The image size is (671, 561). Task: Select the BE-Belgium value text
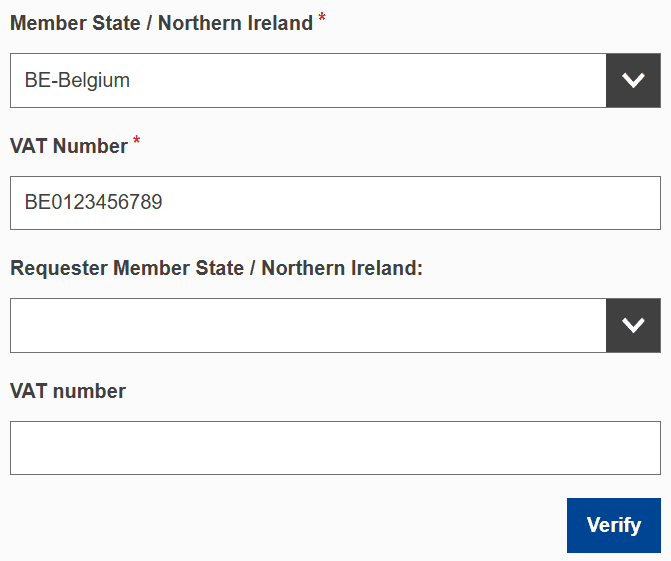(x=77, y=81)
